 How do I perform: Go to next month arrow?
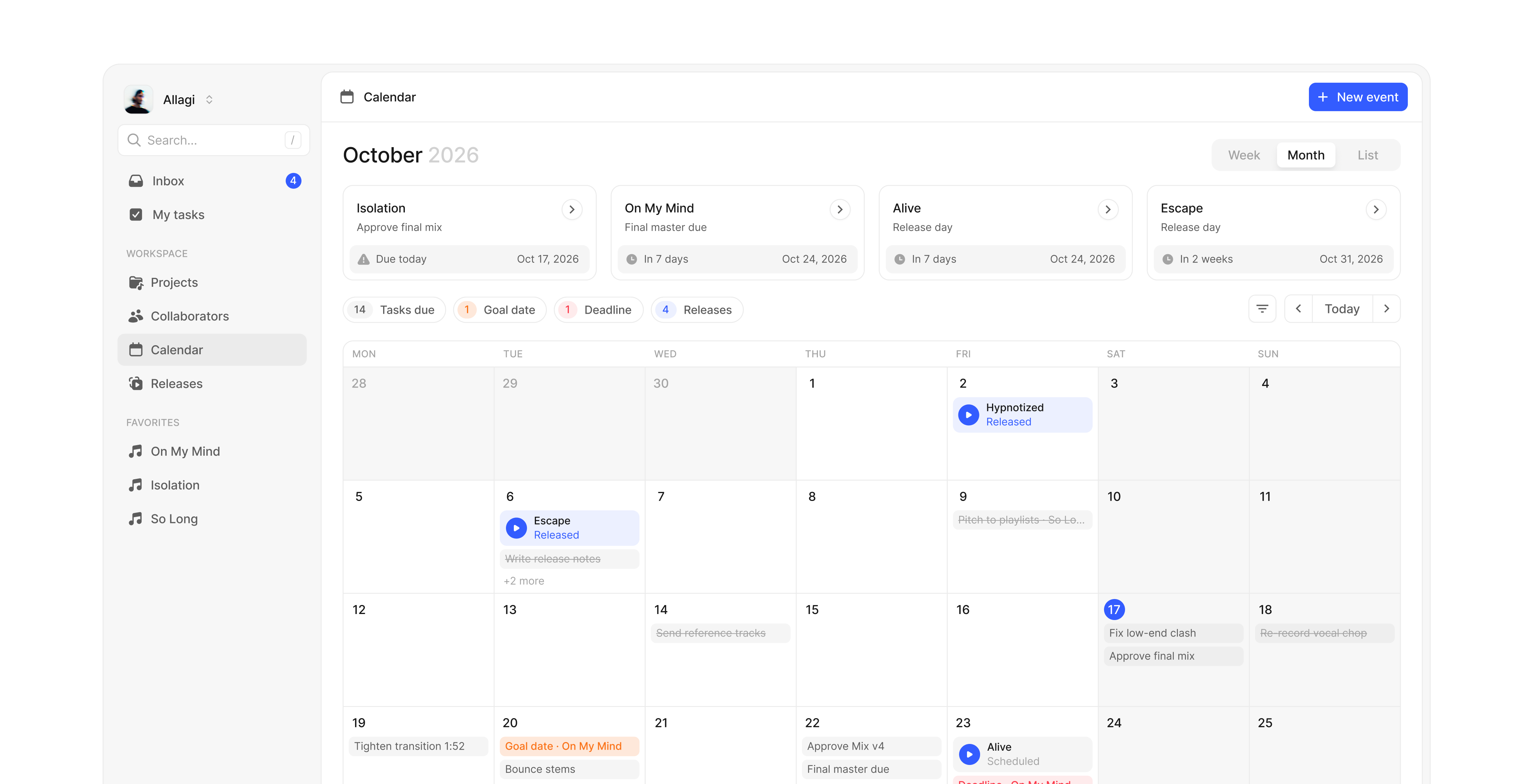click(x=1386, y=309)
